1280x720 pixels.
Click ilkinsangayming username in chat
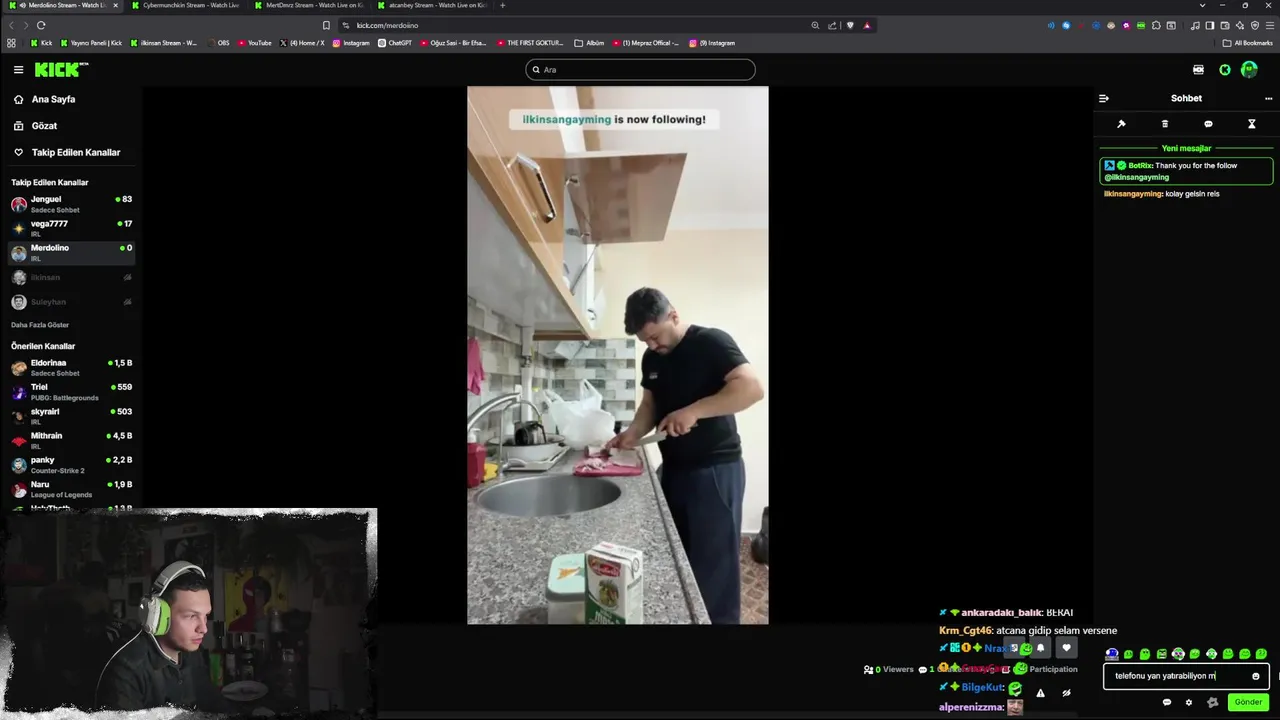tap(1133, 194)
